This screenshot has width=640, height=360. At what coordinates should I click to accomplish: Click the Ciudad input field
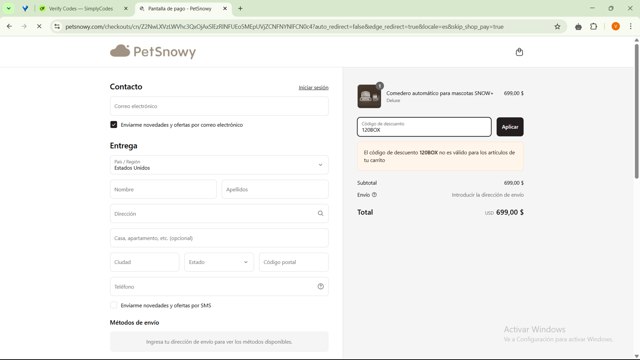point(144,262)
